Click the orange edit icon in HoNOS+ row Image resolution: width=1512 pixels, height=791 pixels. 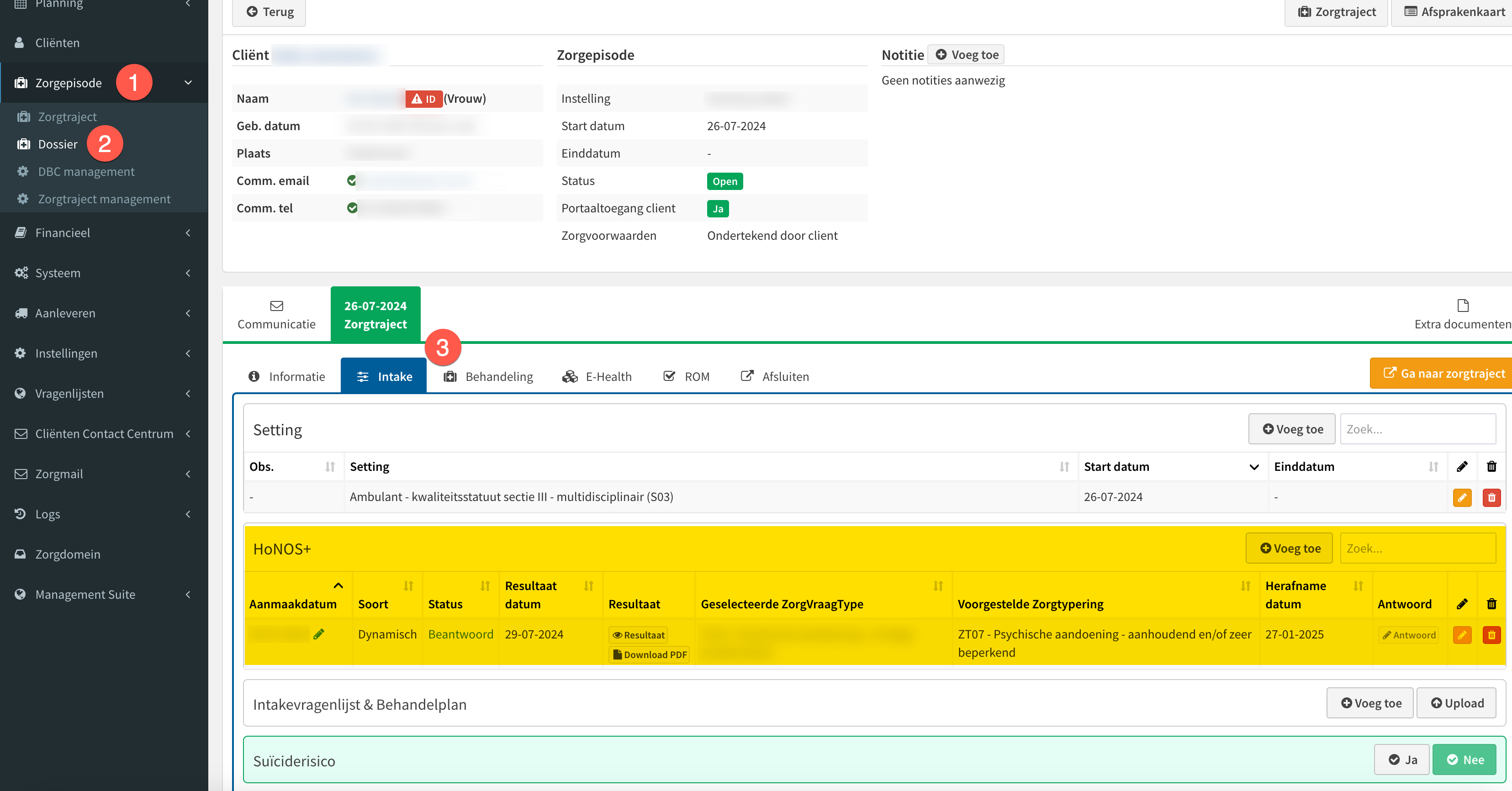click(x=1462, y=635)
